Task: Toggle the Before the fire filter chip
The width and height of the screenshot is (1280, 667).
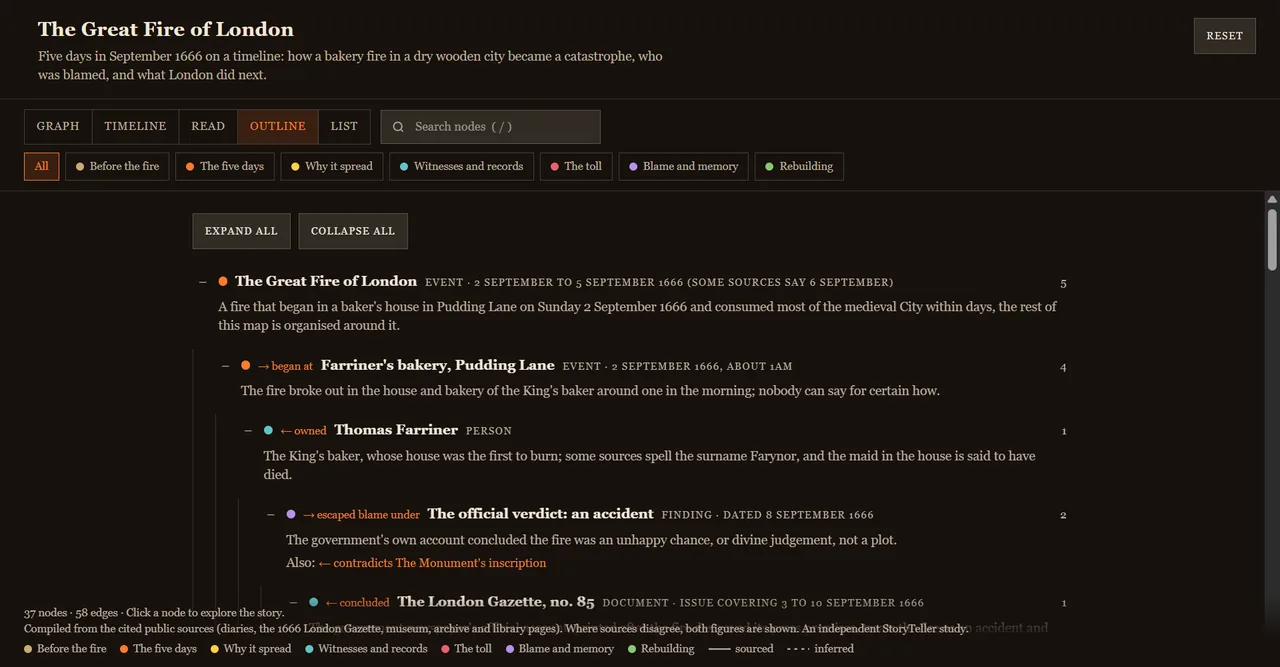Action: [x=117, y=166]
